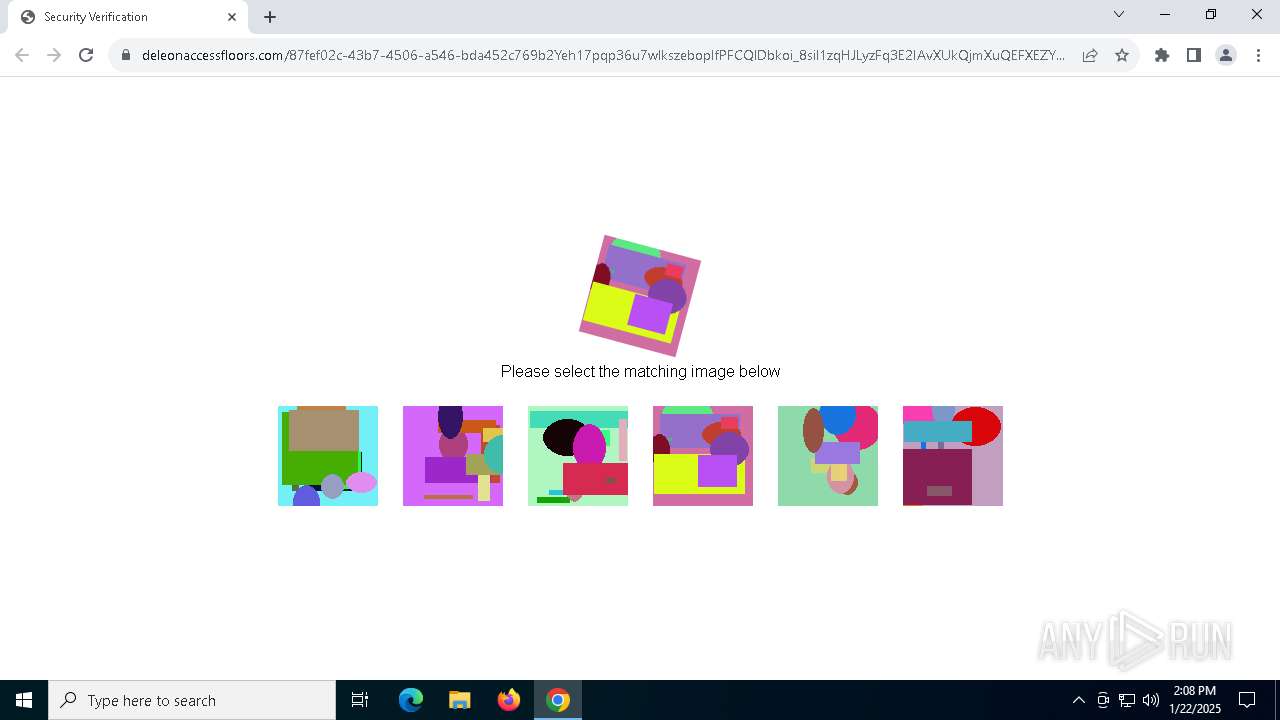Launch Microsoft Edge from taskbar
The image size is (1280, 720).
pyautogui.click(x=411, y=700)
